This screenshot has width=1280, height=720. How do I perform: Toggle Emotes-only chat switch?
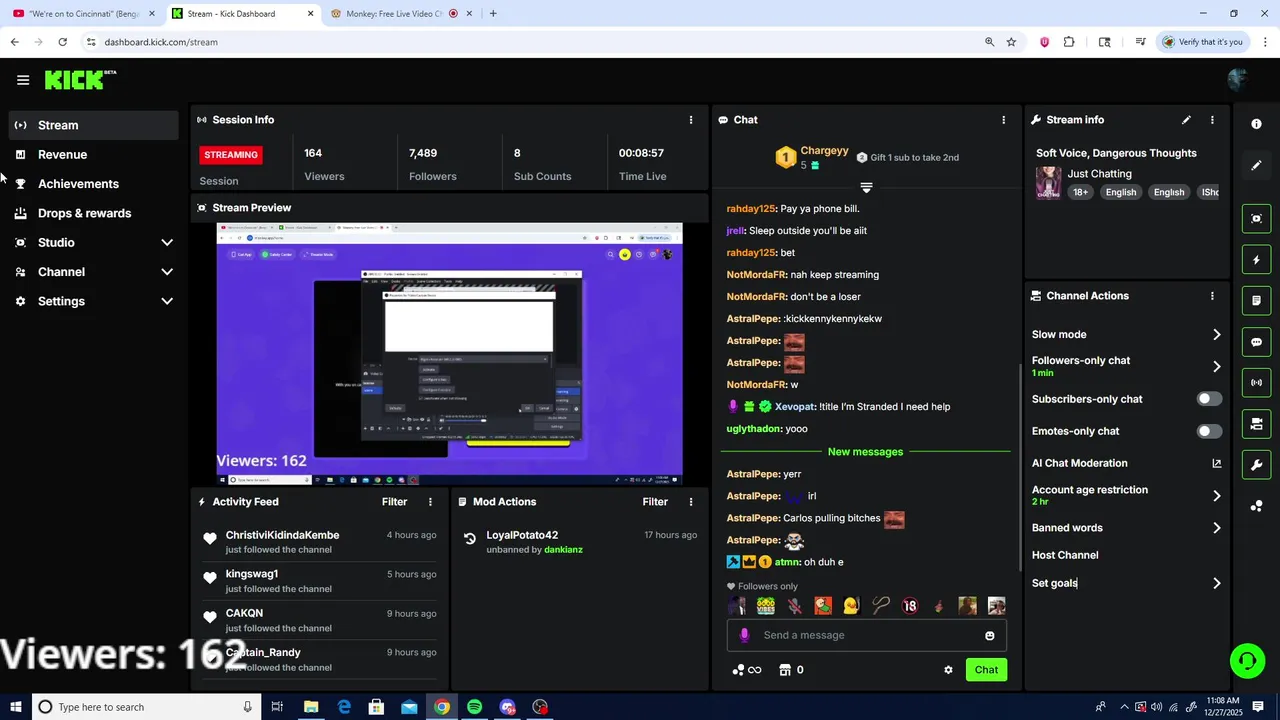[x=1209, y=431]
